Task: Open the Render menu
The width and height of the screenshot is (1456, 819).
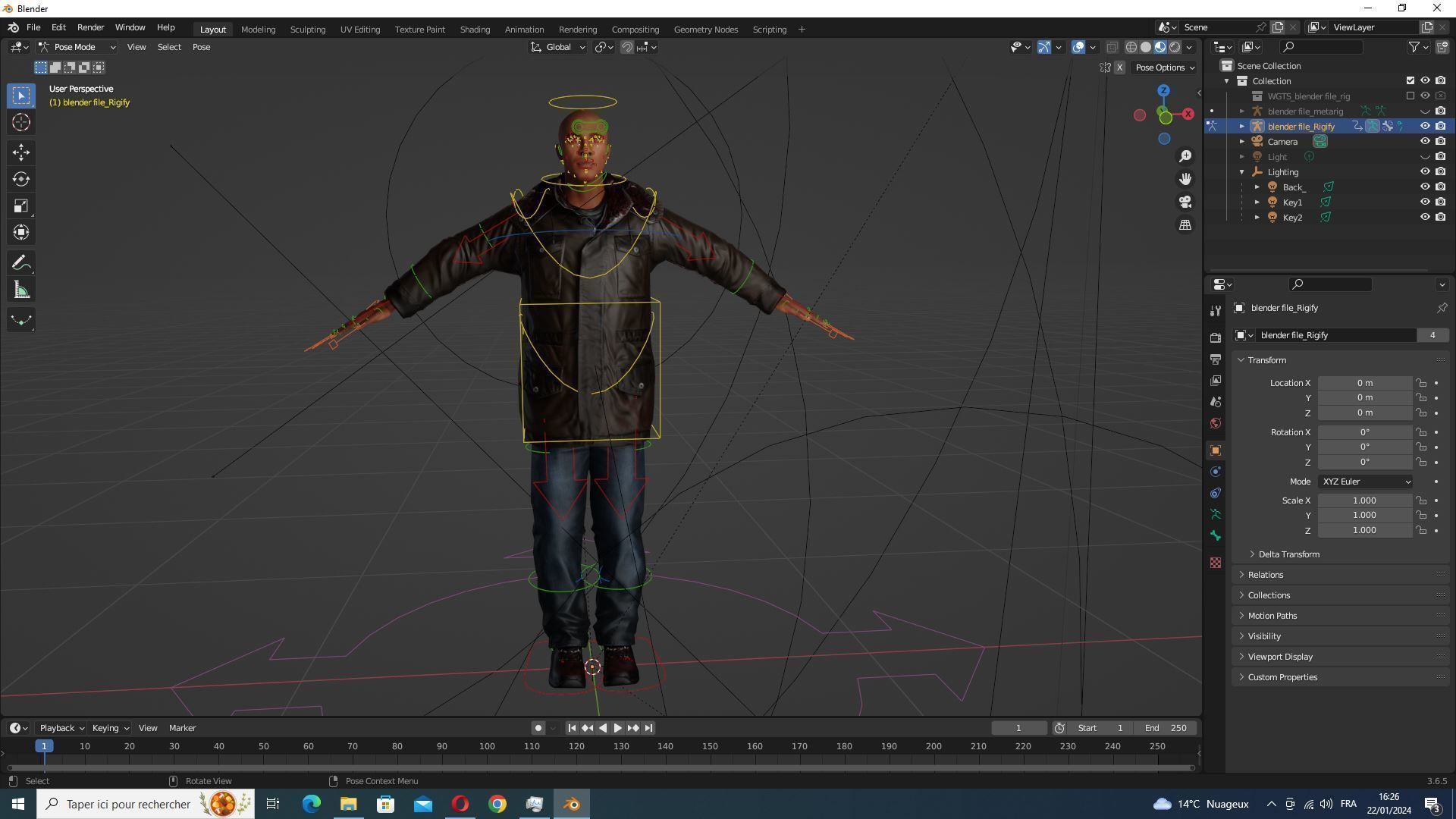Action: (x=90, y=27)
